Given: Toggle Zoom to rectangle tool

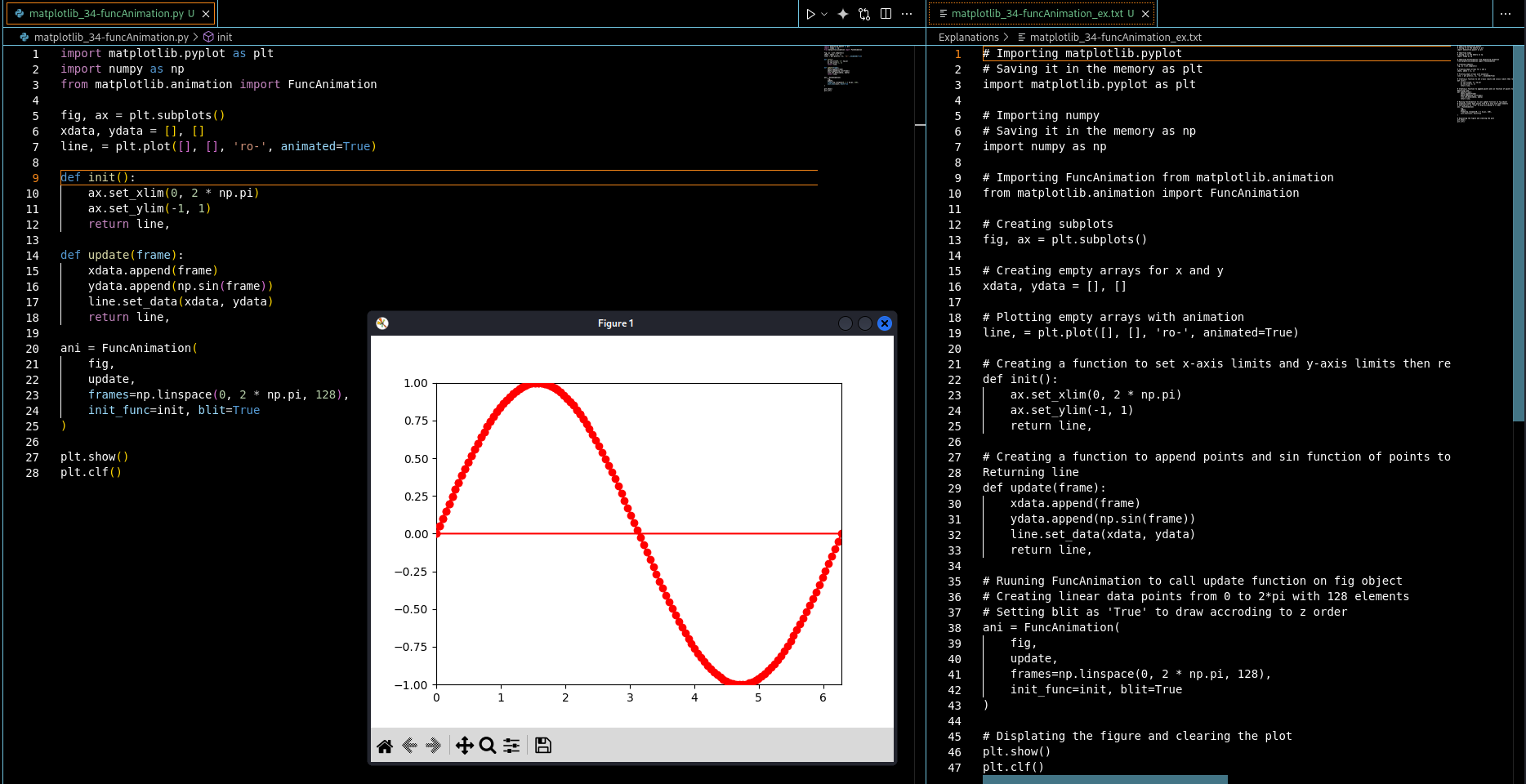Looking at the screenshot, I should (488, 746).
